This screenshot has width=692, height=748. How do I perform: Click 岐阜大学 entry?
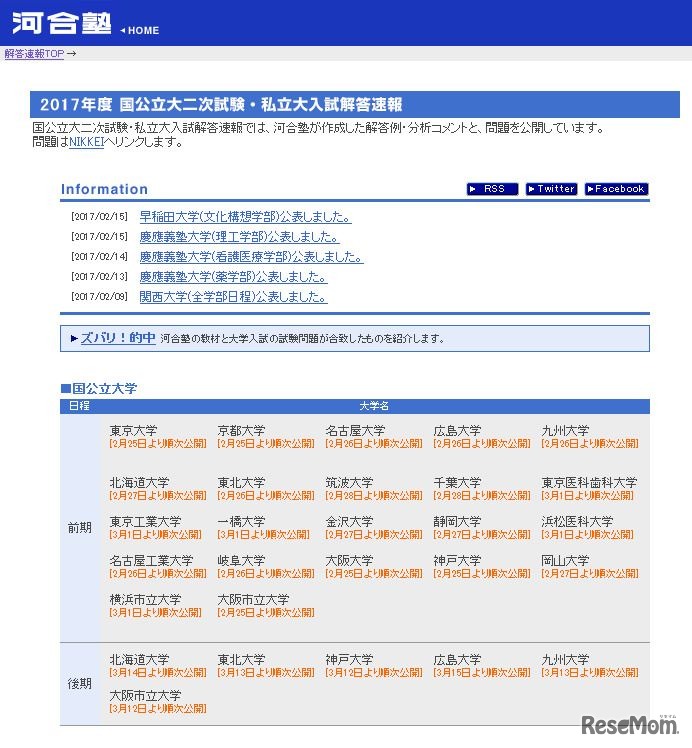point(241,561)
